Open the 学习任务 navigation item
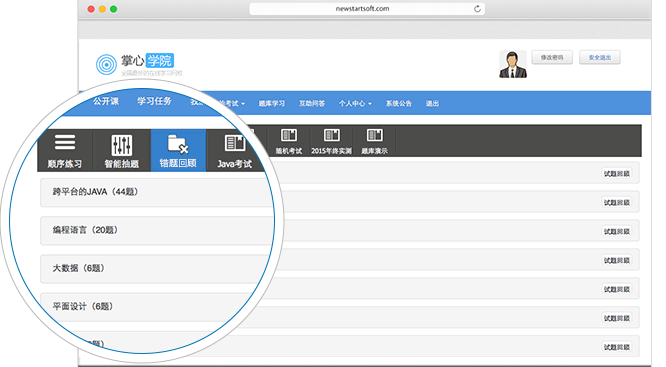 [154, 101]
